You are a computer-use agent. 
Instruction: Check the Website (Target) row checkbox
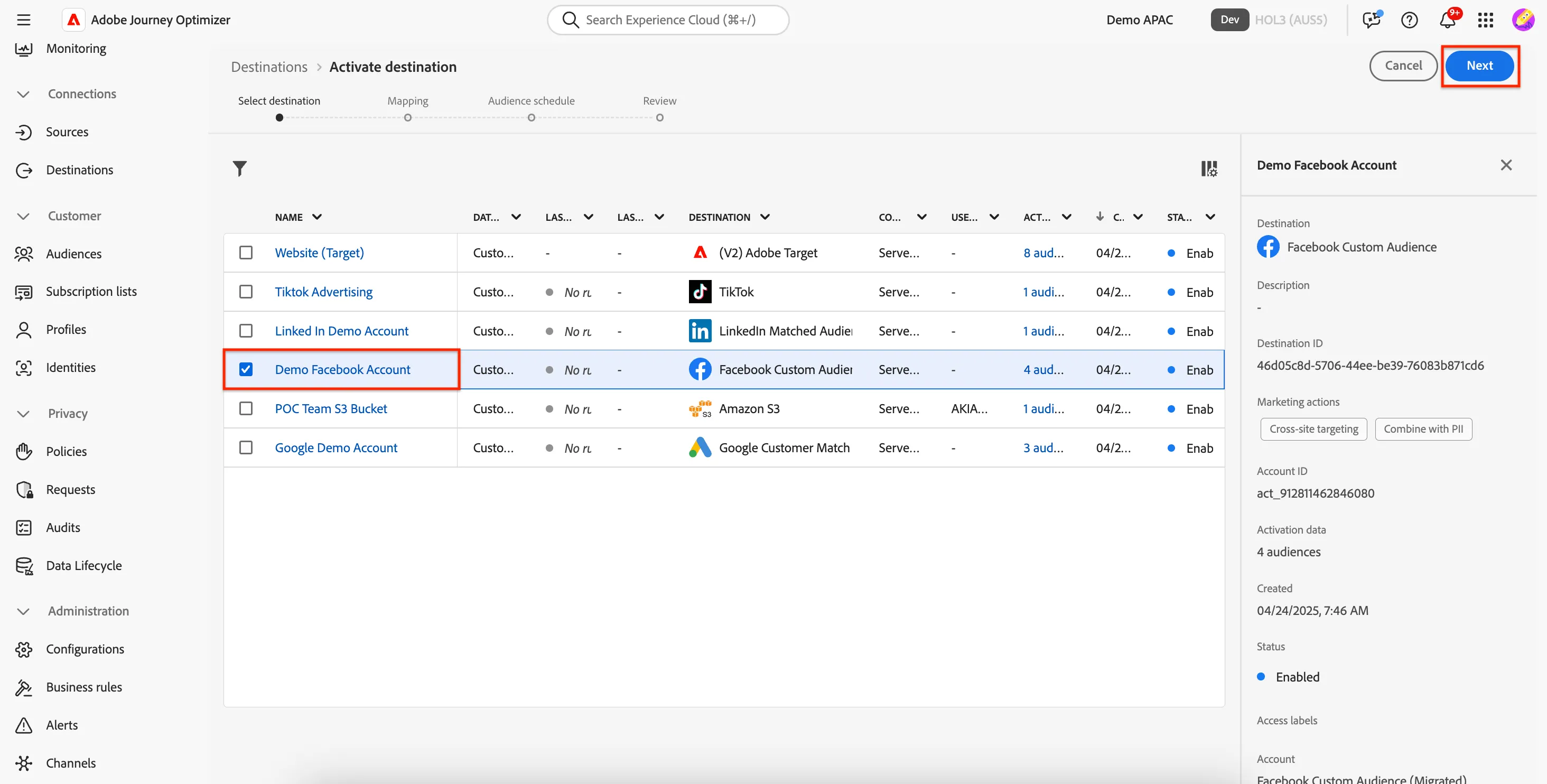tap(246, 253)
